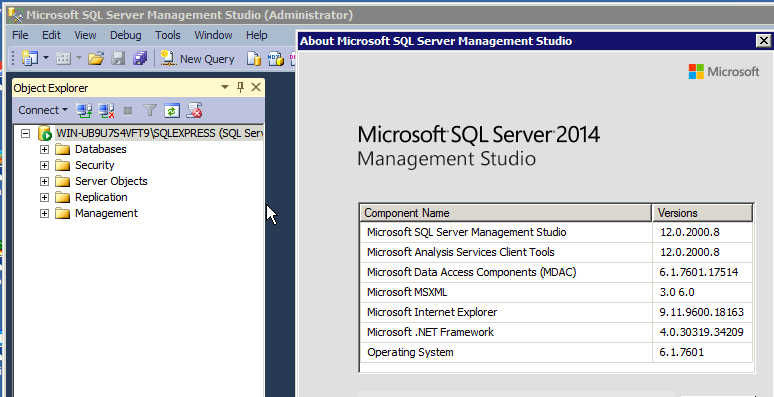This screenshot has height=397, width=774.
Task: Click the New Project toolbar icon
Action: (30, 59)
